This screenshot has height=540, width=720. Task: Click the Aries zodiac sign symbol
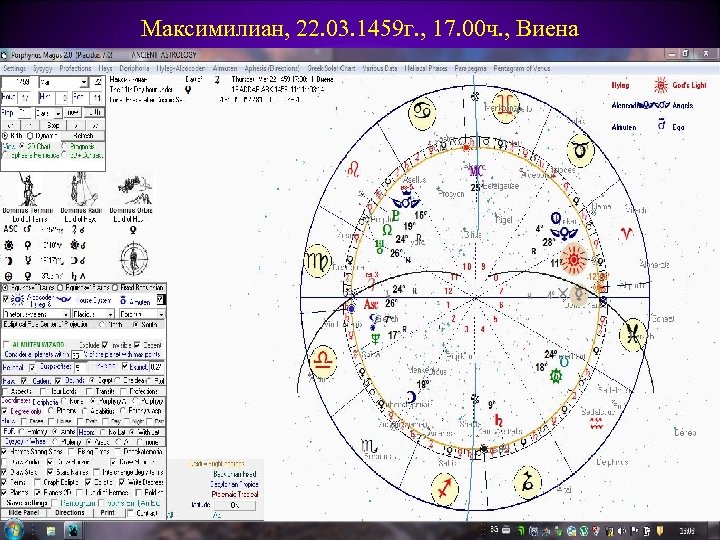coord(626,233)
